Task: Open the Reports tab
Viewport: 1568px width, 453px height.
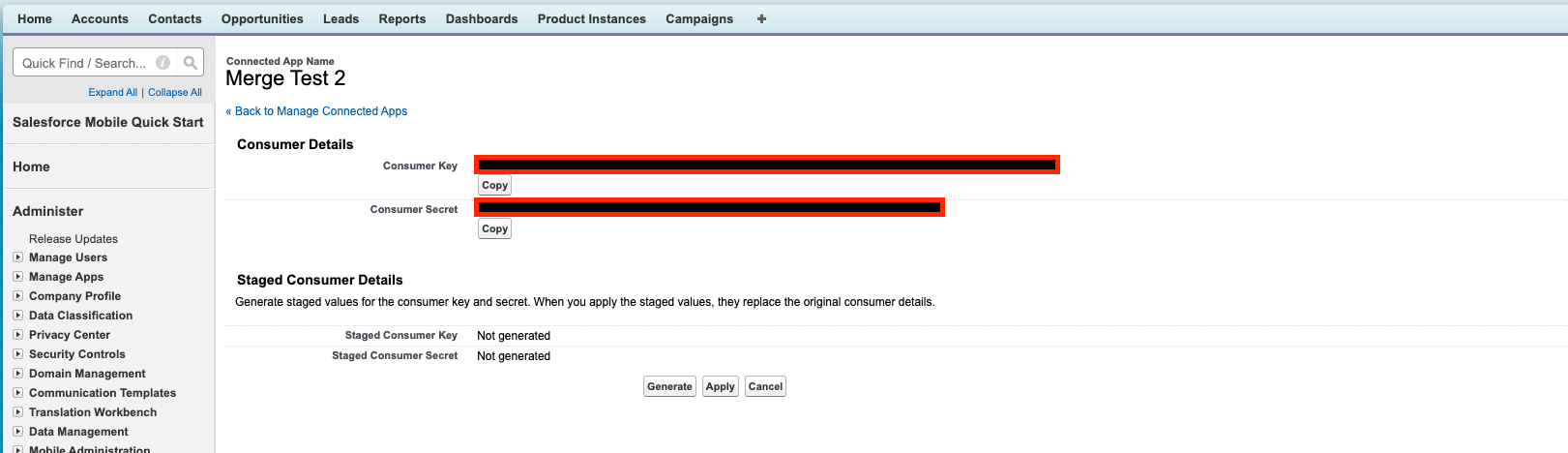Action: coord(402,18)
